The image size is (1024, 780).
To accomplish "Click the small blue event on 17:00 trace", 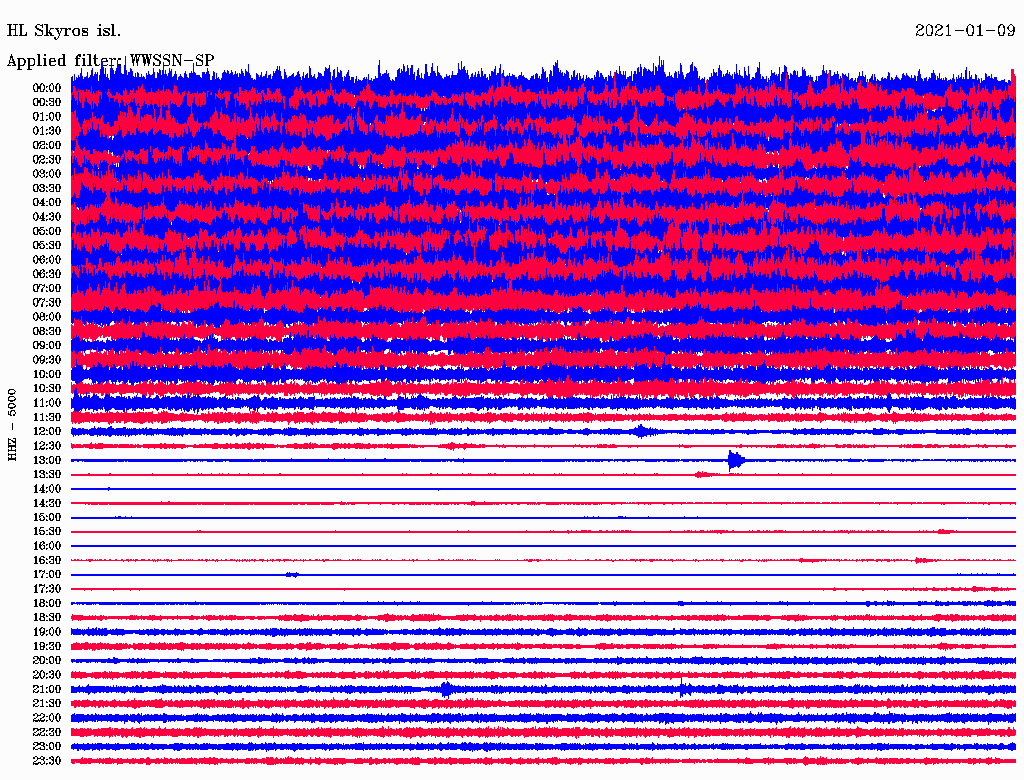I will tap(291, 574).
